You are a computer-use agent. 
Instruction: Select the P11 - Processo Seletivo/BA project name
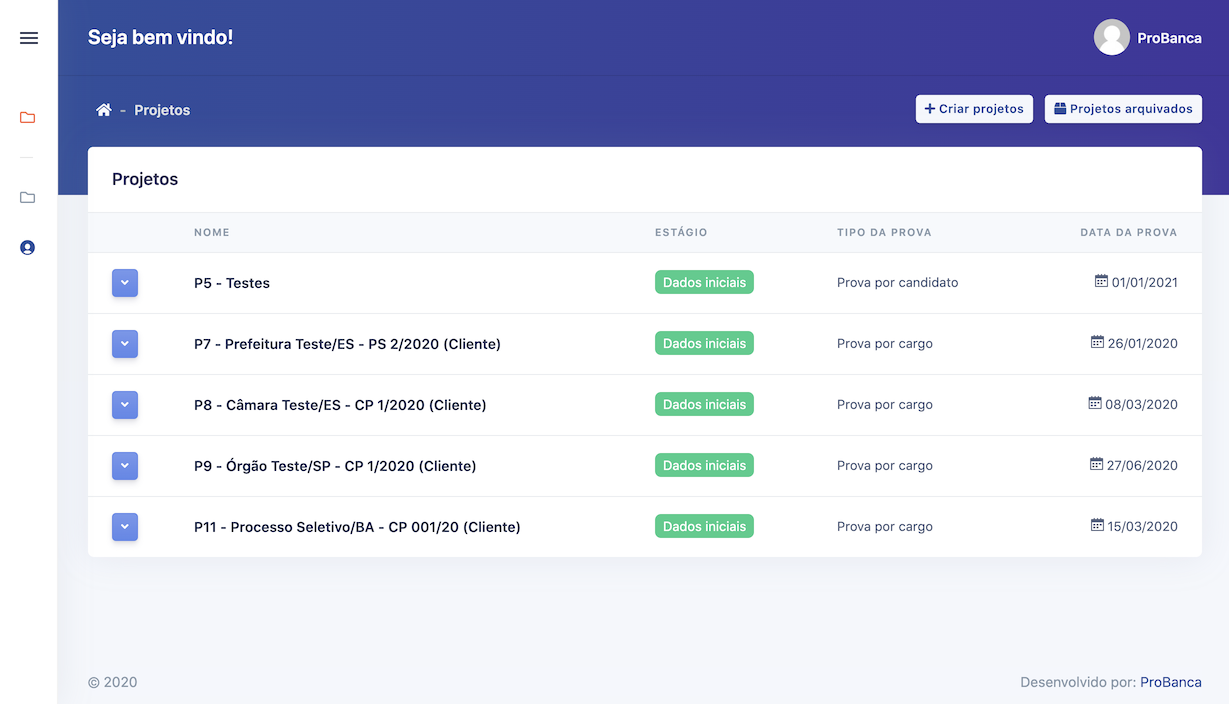click(x=357, y=527)
